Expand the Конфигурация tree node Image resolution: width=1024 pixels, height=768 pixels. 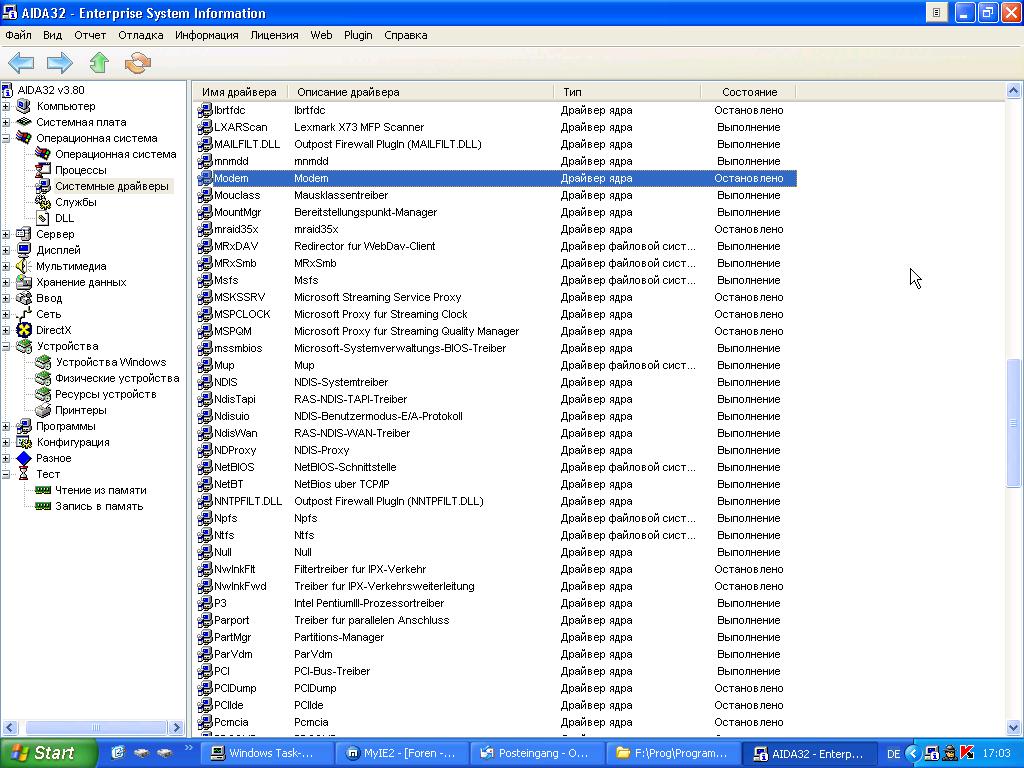[x=6, y=442]
